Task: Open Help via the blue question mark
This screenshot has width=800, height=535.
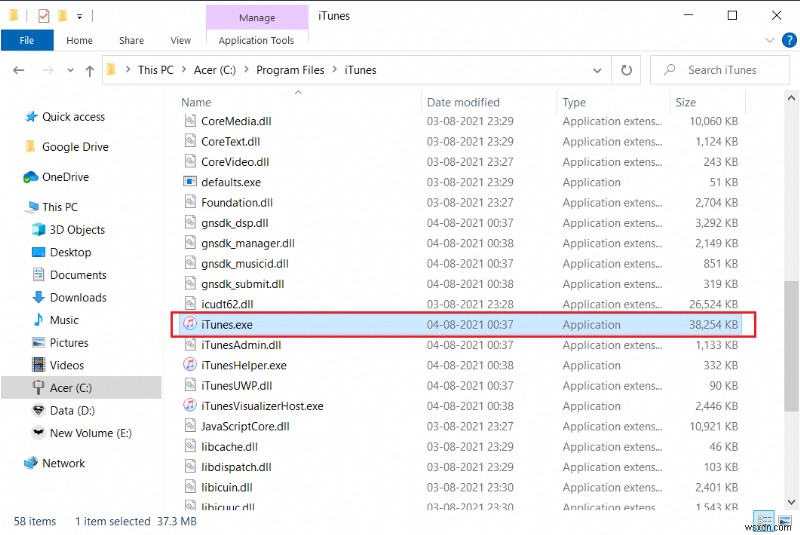Action: 786,41
